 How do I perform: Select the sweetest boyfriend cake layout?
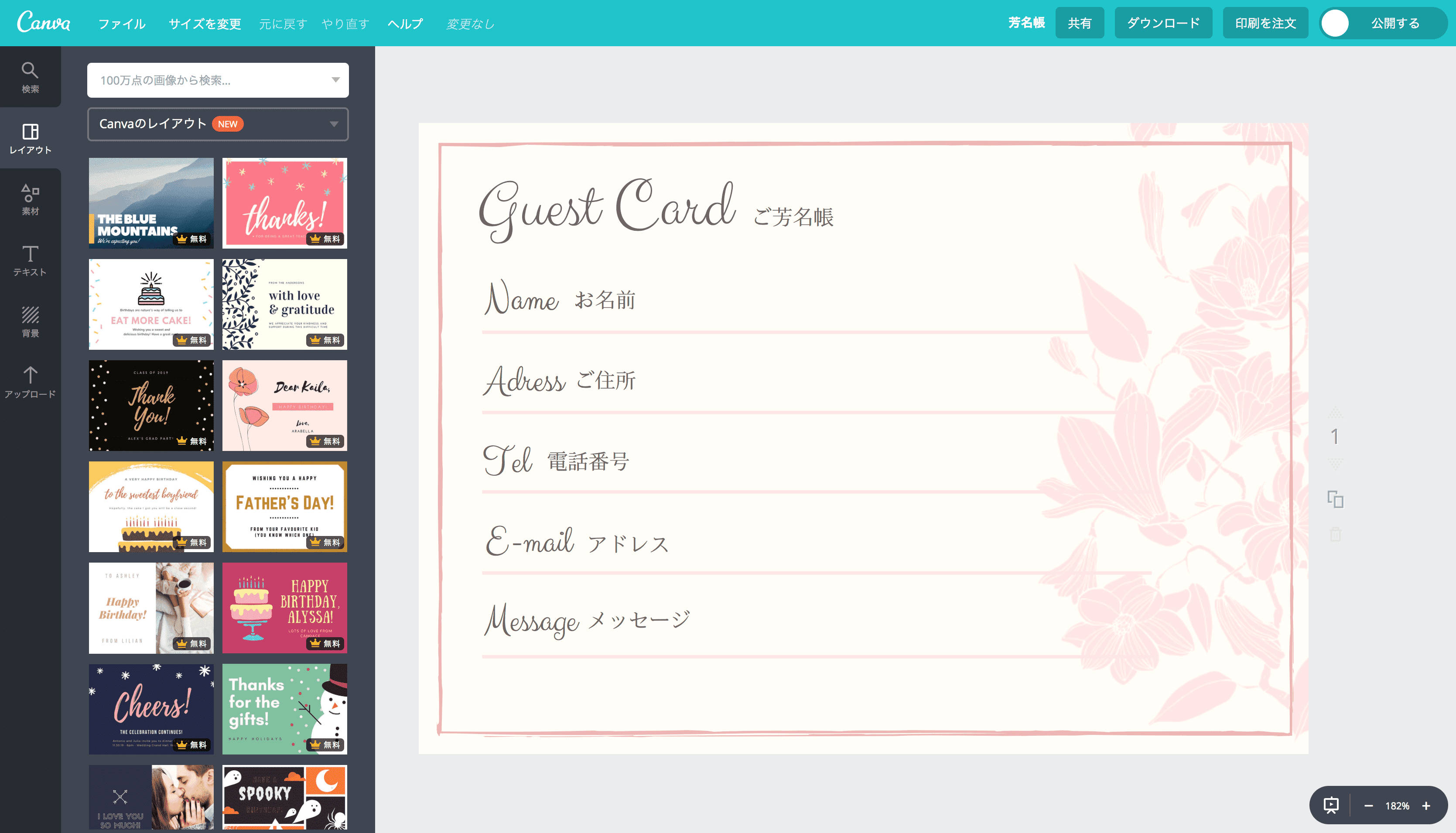[x=151, y=507]
